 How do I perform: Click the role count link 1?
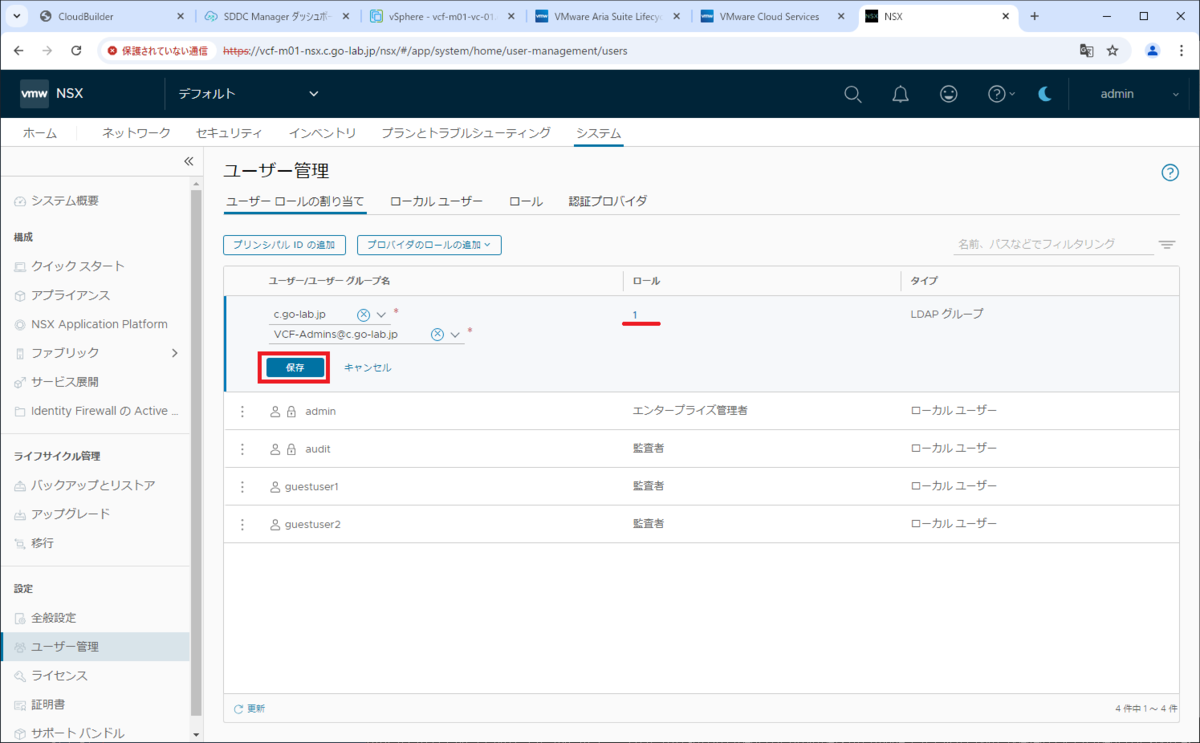click(x=635, y=315)
